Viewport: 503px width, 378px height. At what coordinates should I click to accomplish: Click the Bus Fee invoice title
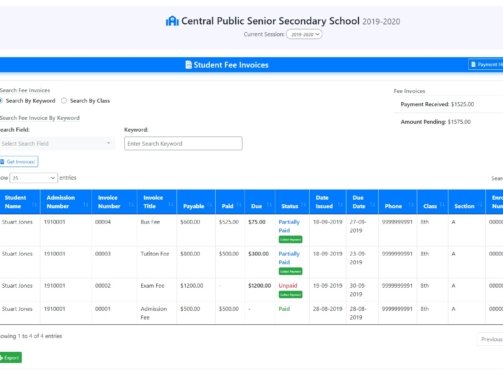click(x=150, y=222)
